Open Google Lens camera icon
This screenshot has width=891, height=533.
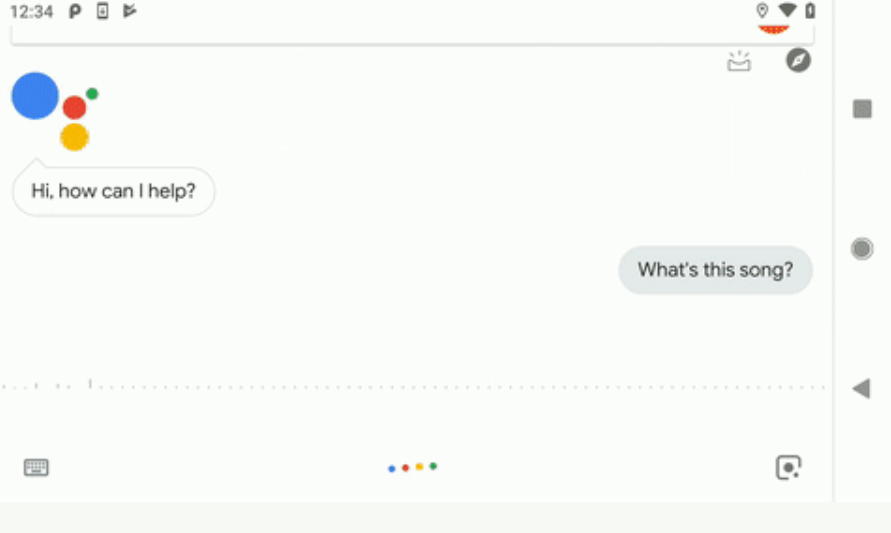coord(788,467)
